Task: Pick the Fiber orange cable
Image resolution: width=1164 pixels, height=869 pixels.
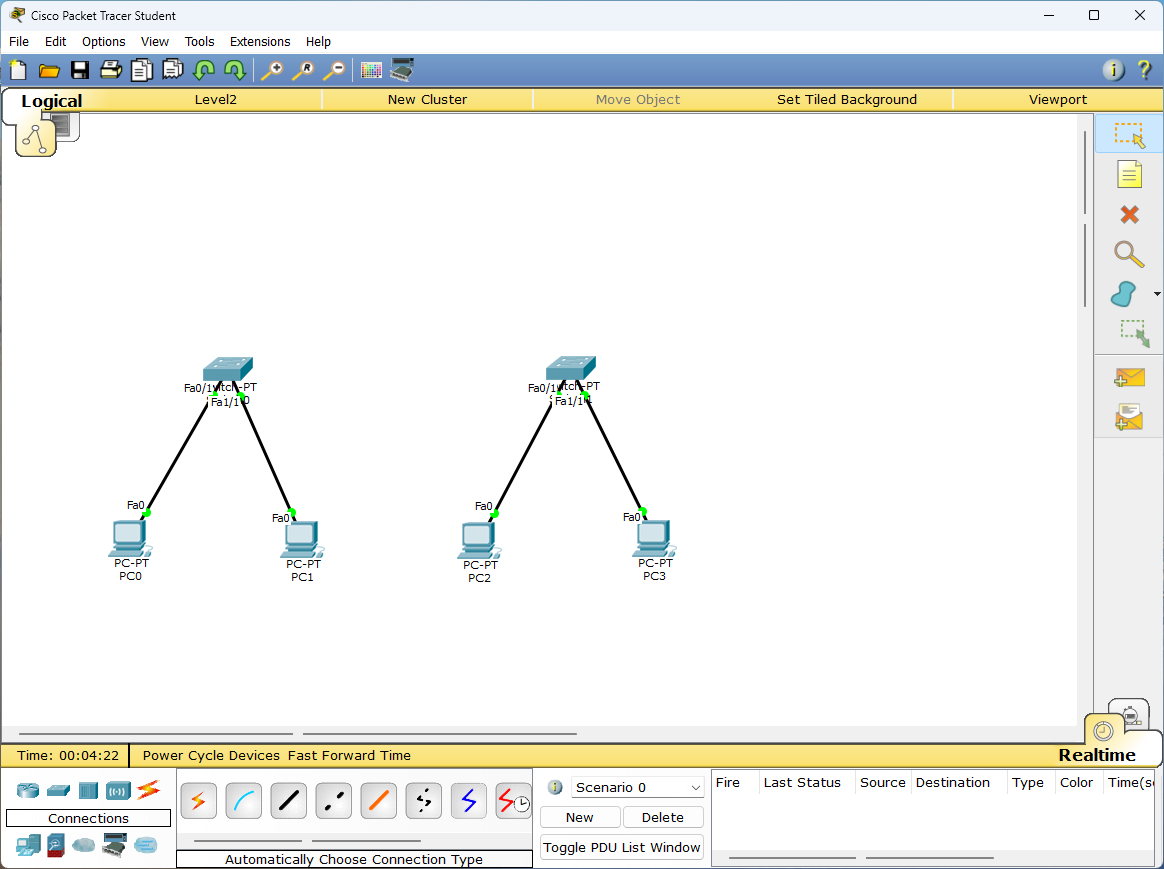Action: pos(379,801)
